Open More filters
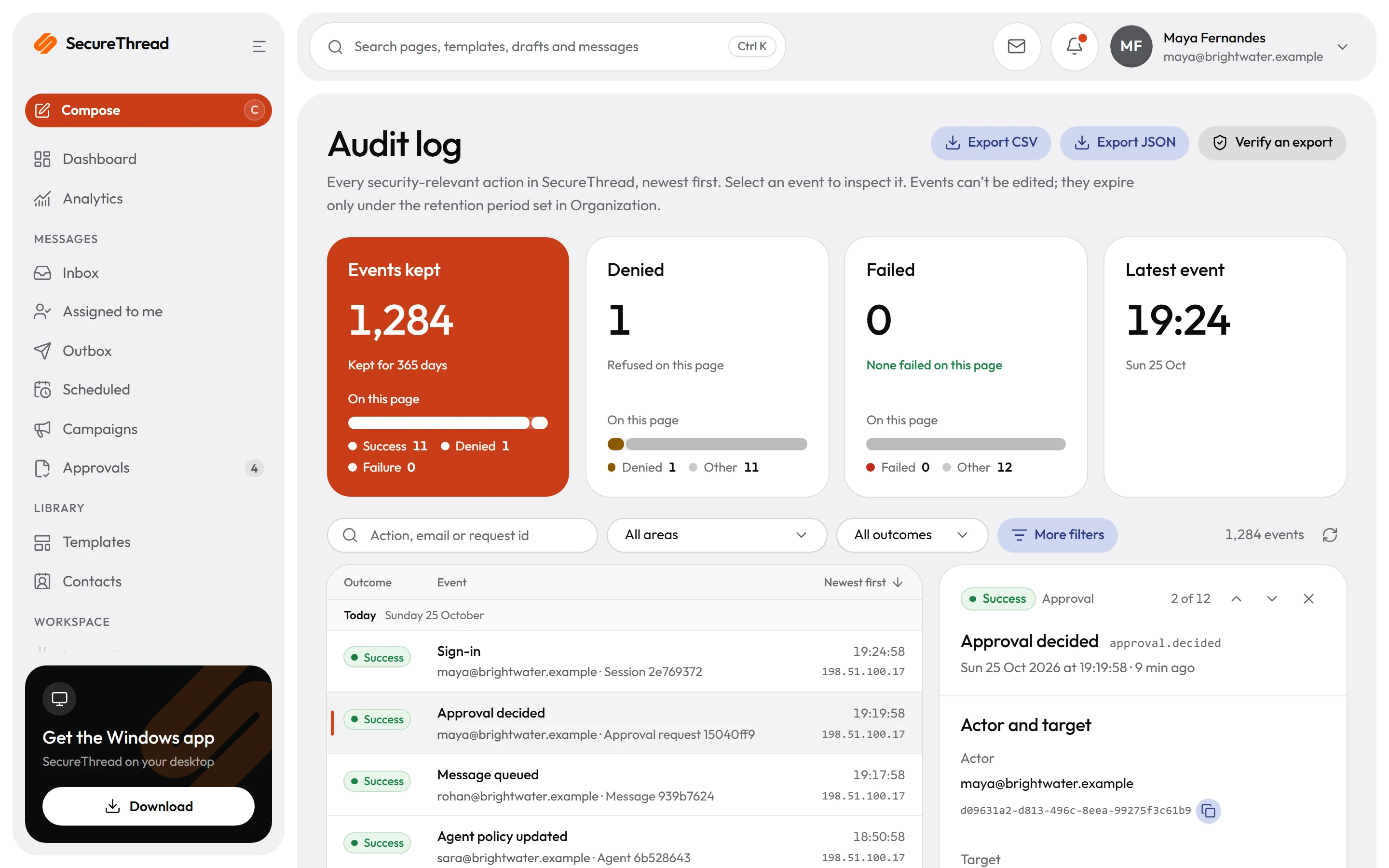1389x868 pixels. (1057, 535)
